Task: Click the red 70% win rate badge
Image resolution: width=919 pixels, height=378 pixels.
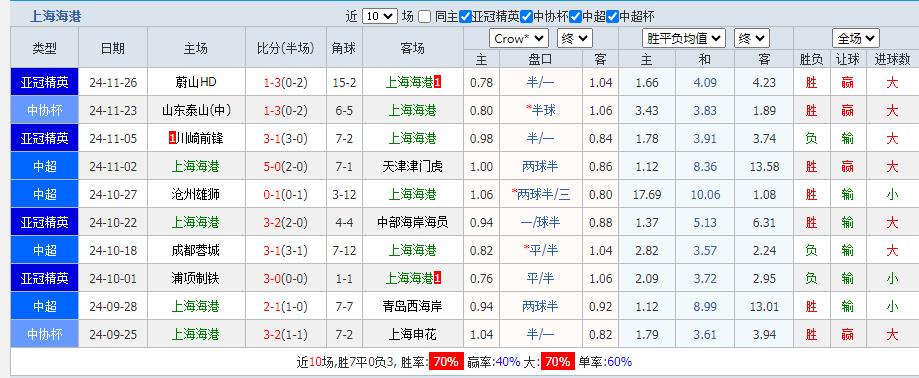Action: point(445,362)
